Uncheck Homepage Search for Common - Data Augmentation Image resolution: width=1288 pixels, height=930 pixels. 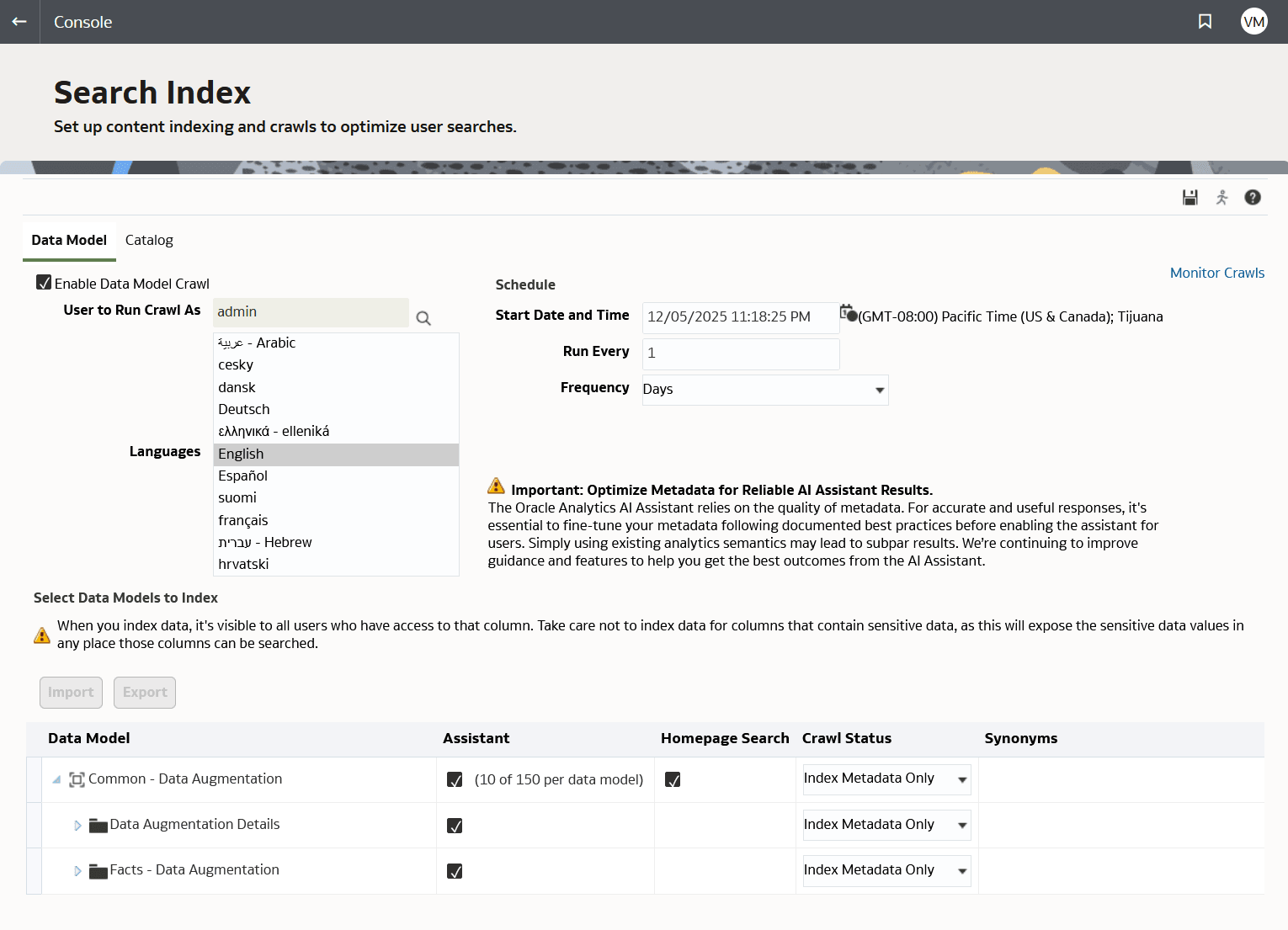(x=673, y=780)
